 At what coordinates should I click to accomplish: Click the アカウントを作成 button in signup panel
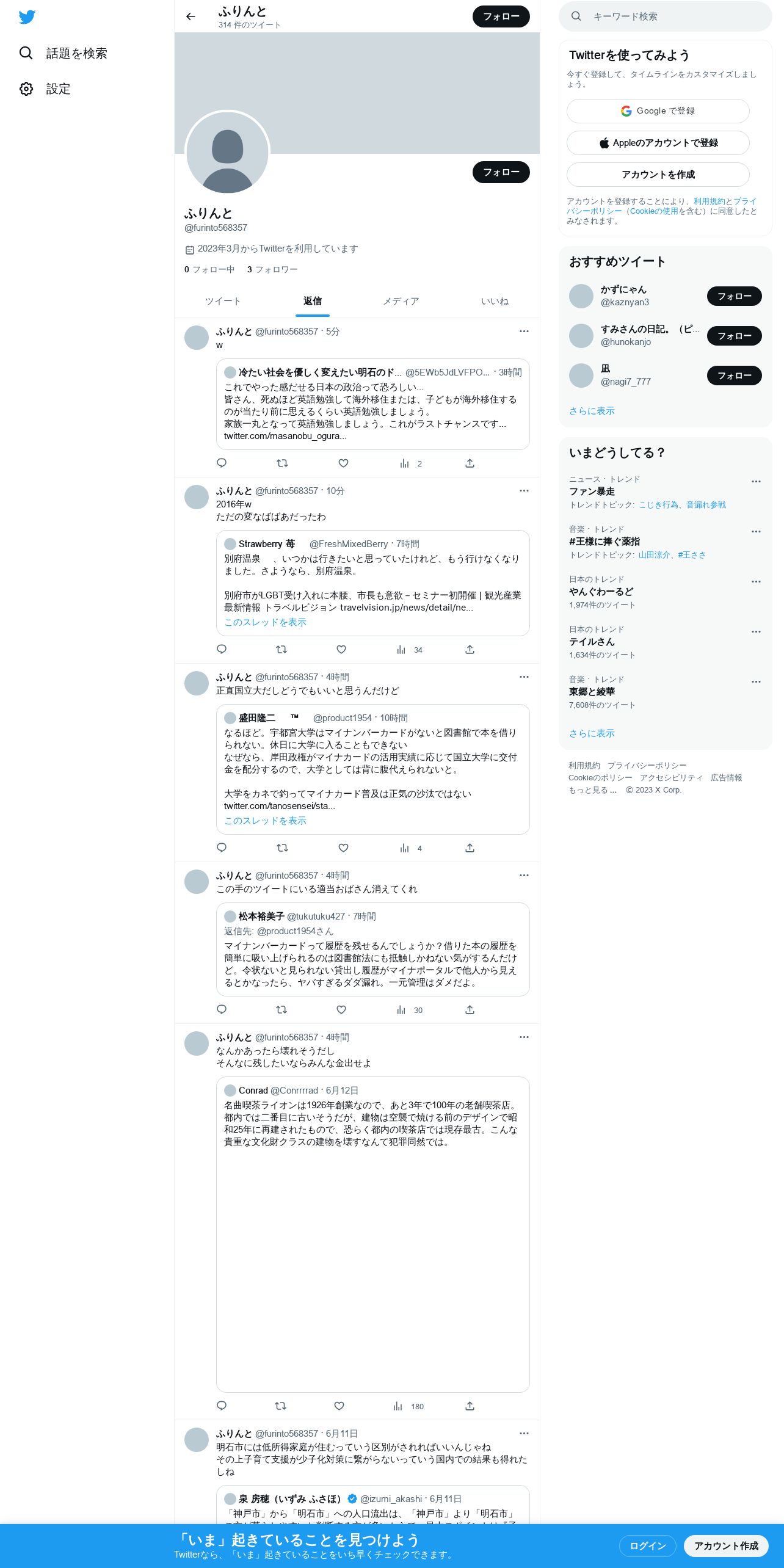[658, 175]
